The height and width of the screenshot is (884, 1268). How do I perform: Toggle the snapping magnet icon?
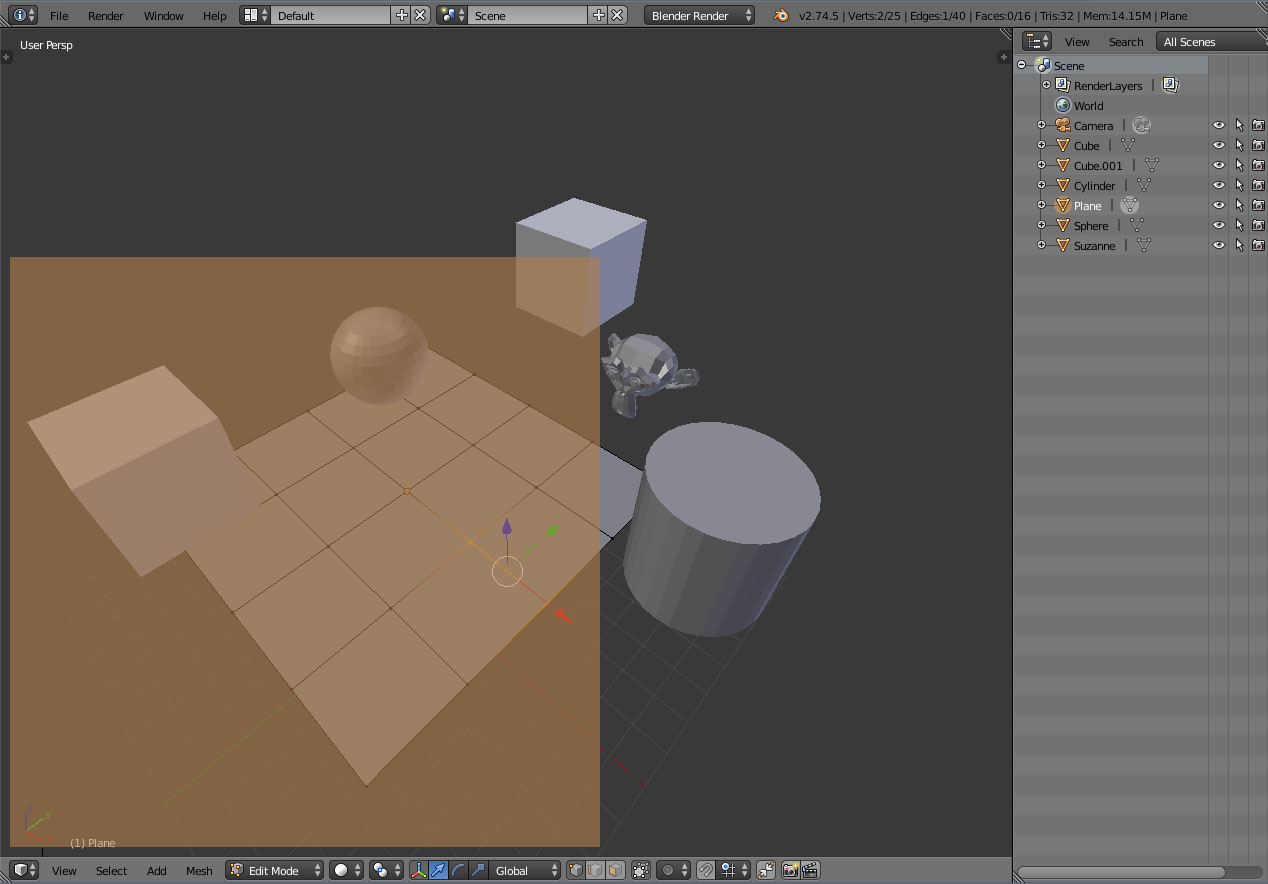[x=704, y=870]
